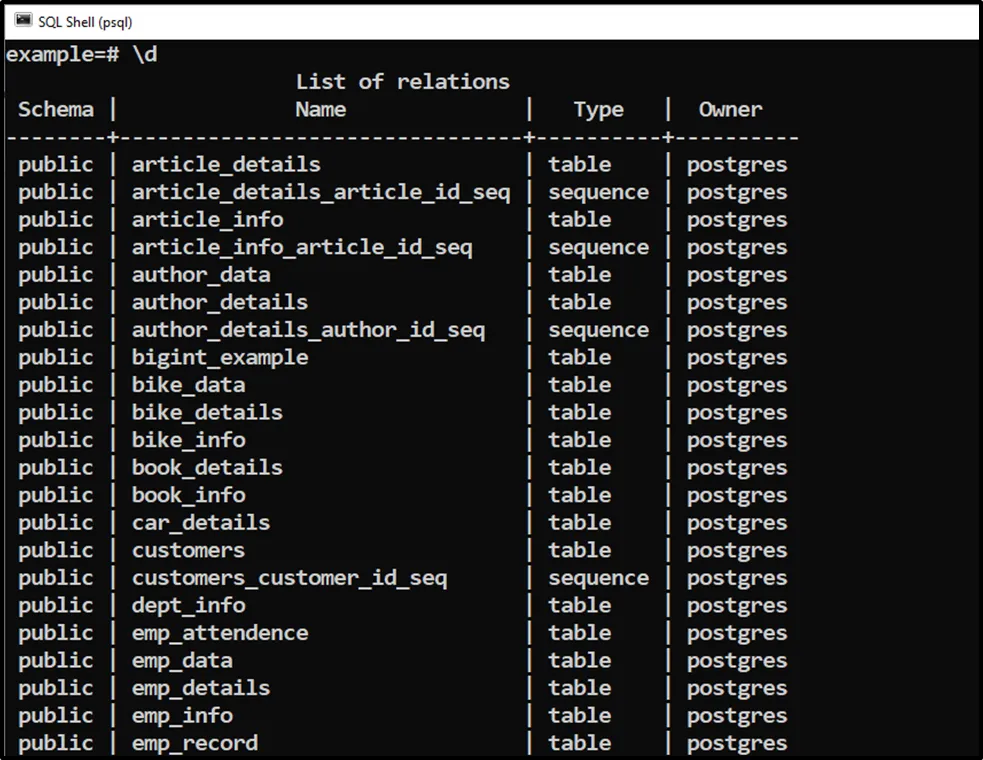Select the author_details_author_id_seq row name

(x=308, y=330)
